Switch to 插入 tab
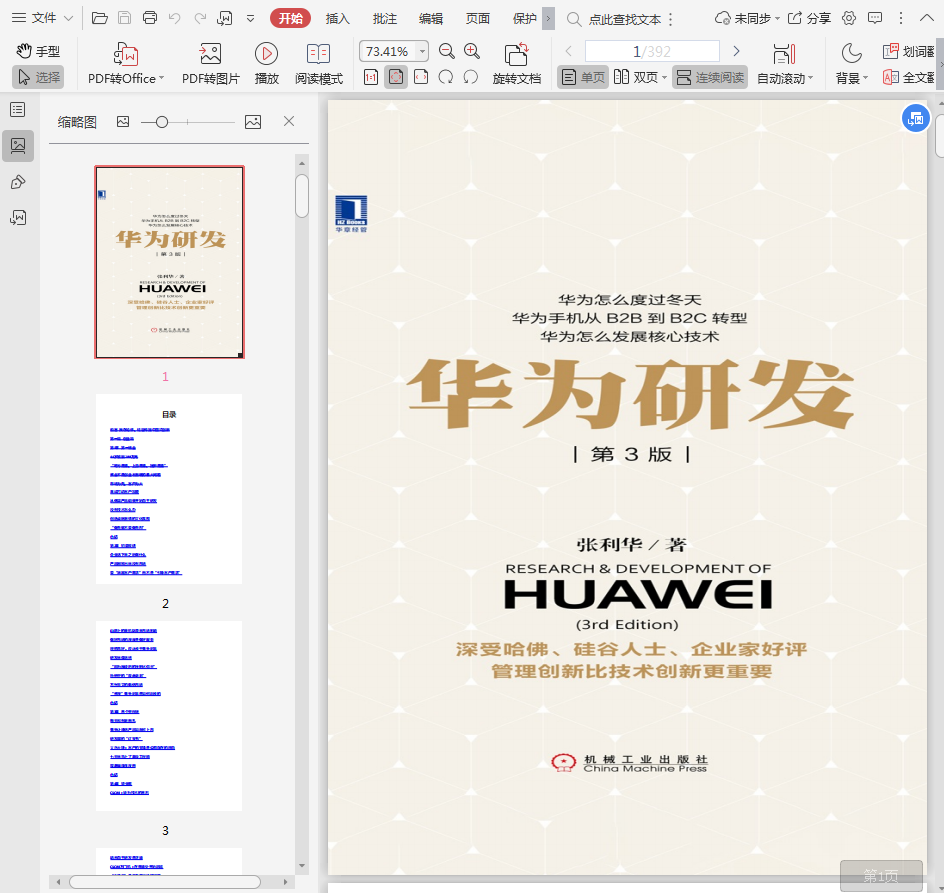This screenshot has width=944, height=893. point(337,19)
